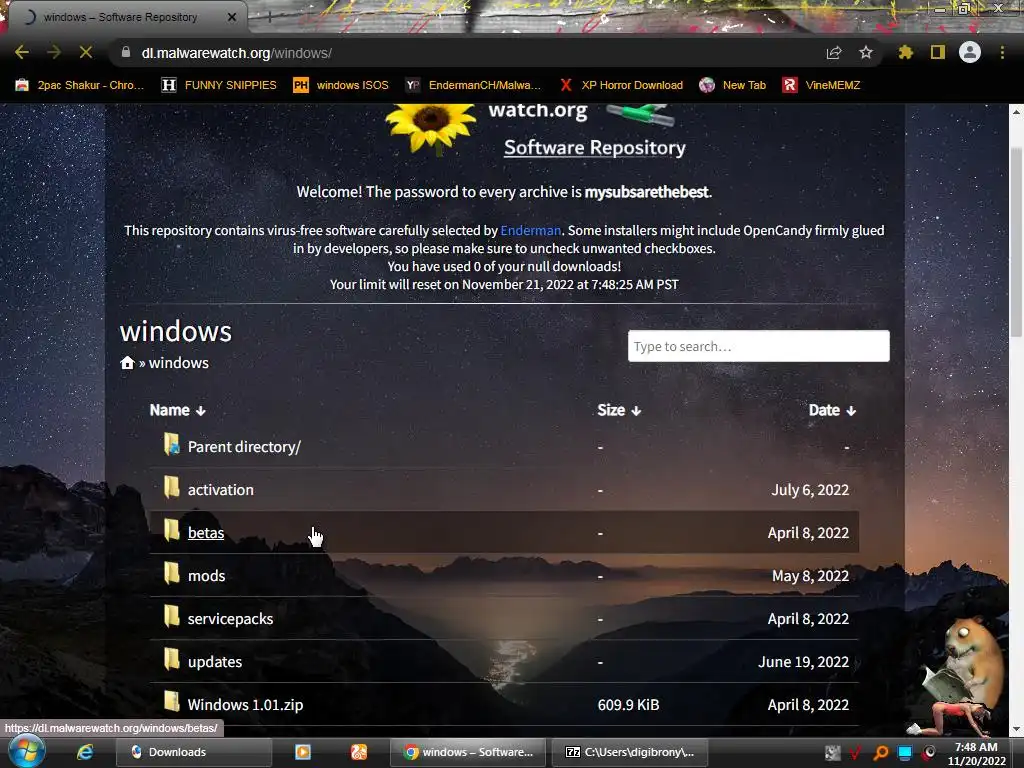Open 2pac Shakur bookmark
The width and height of the screenshot is (1024, 768).
point(79,85)
